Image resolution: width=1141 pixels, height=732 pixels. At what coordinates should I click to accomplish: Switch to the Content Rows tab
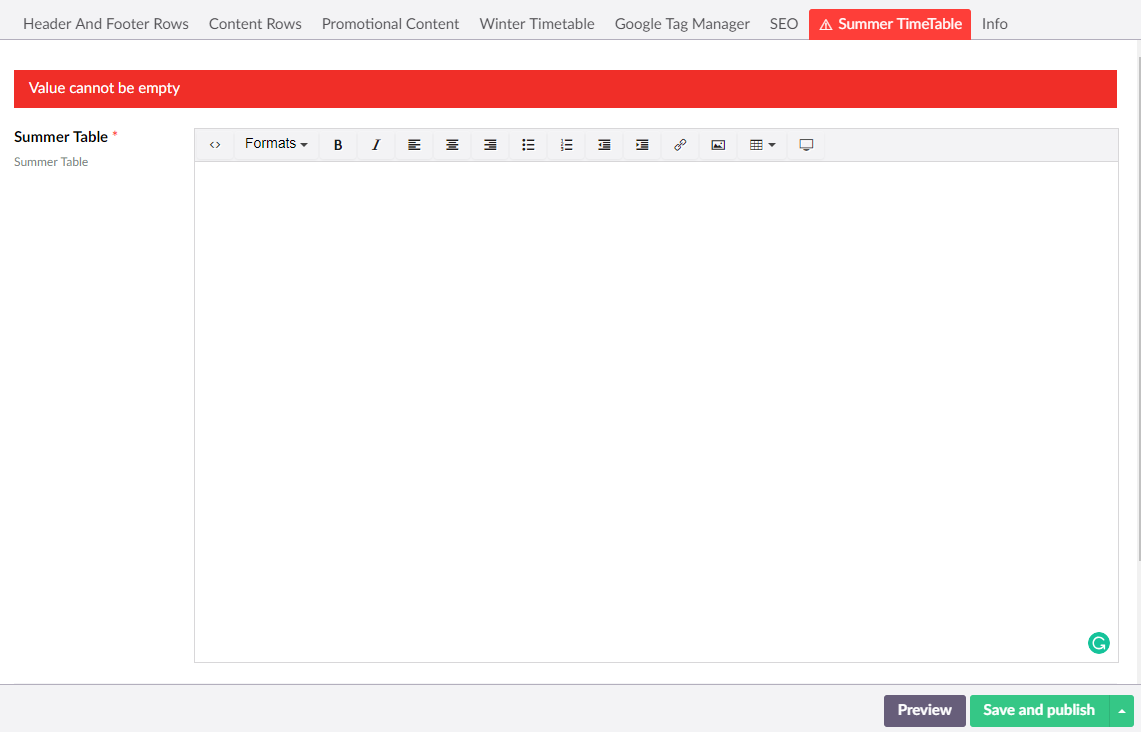coord(255,24)
